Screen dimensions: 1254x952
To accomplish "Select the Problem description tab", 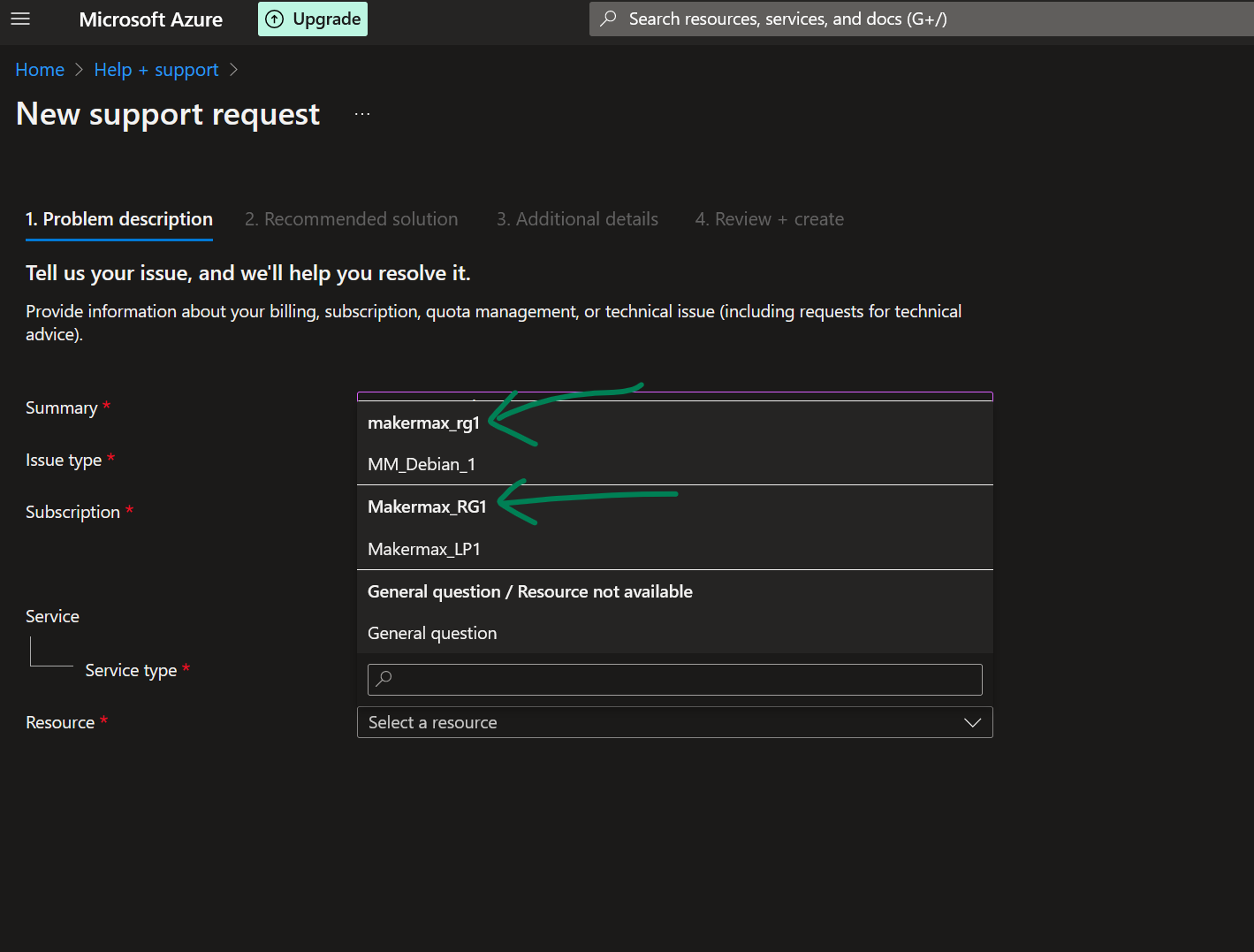I will point(119,219).
